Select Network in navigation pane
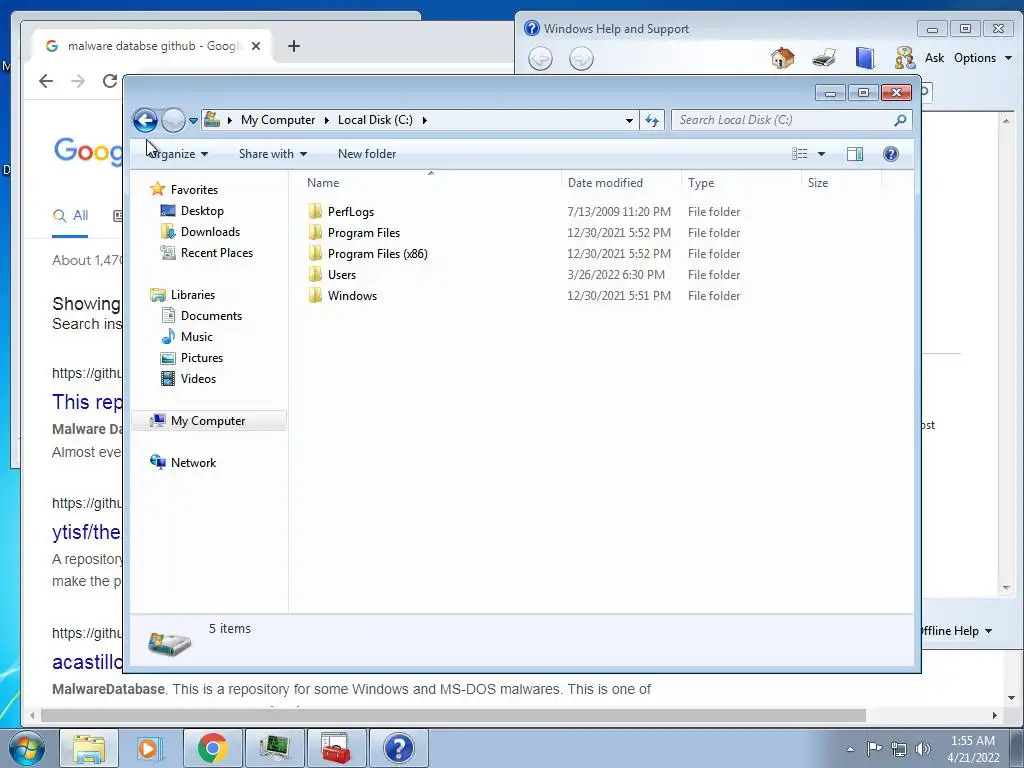Image resolution: width=1024 pixels, height=768 pixels. click(x=193, y=462)
